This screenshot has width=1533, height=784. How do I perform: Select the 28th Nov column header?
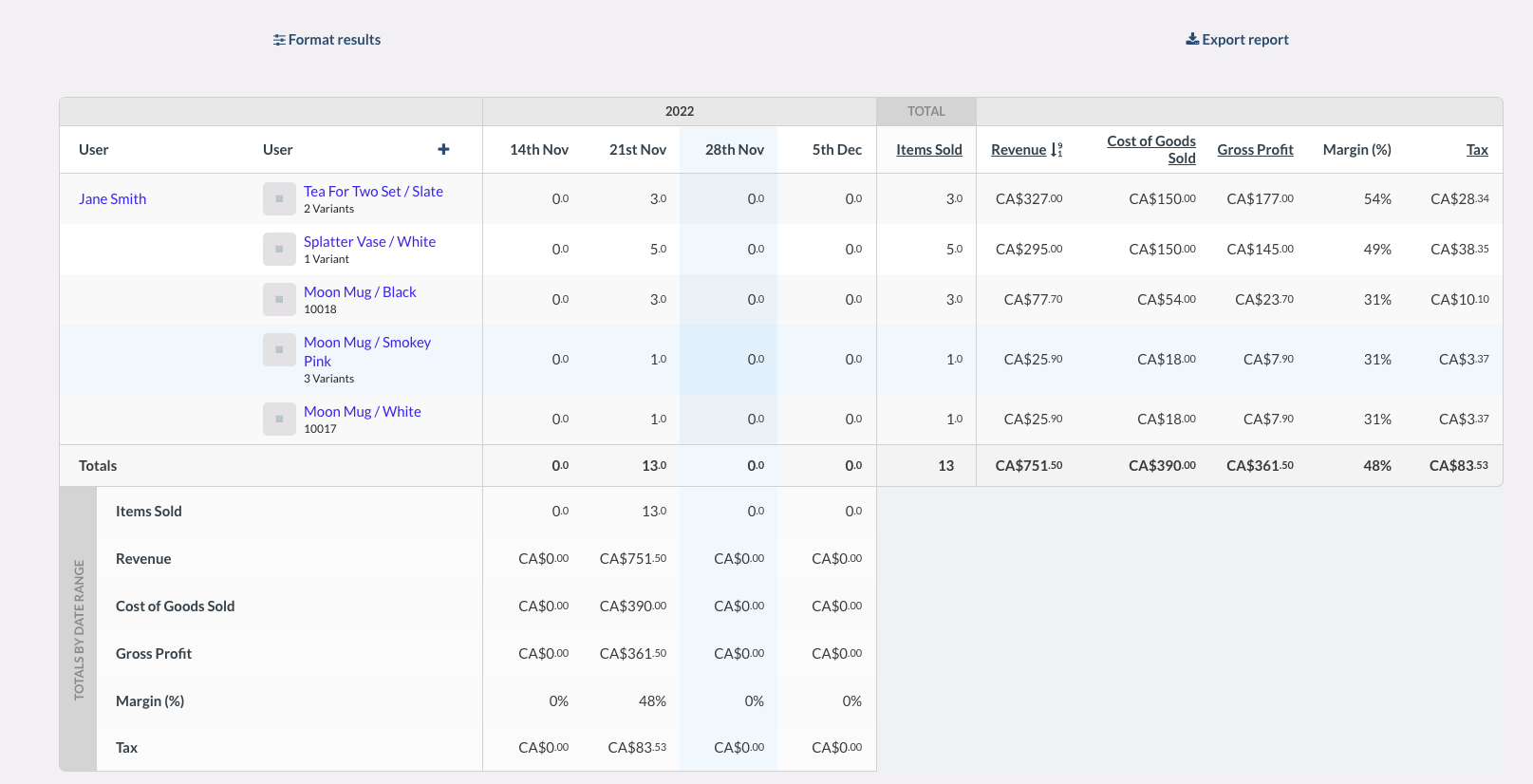pos(734,150)
